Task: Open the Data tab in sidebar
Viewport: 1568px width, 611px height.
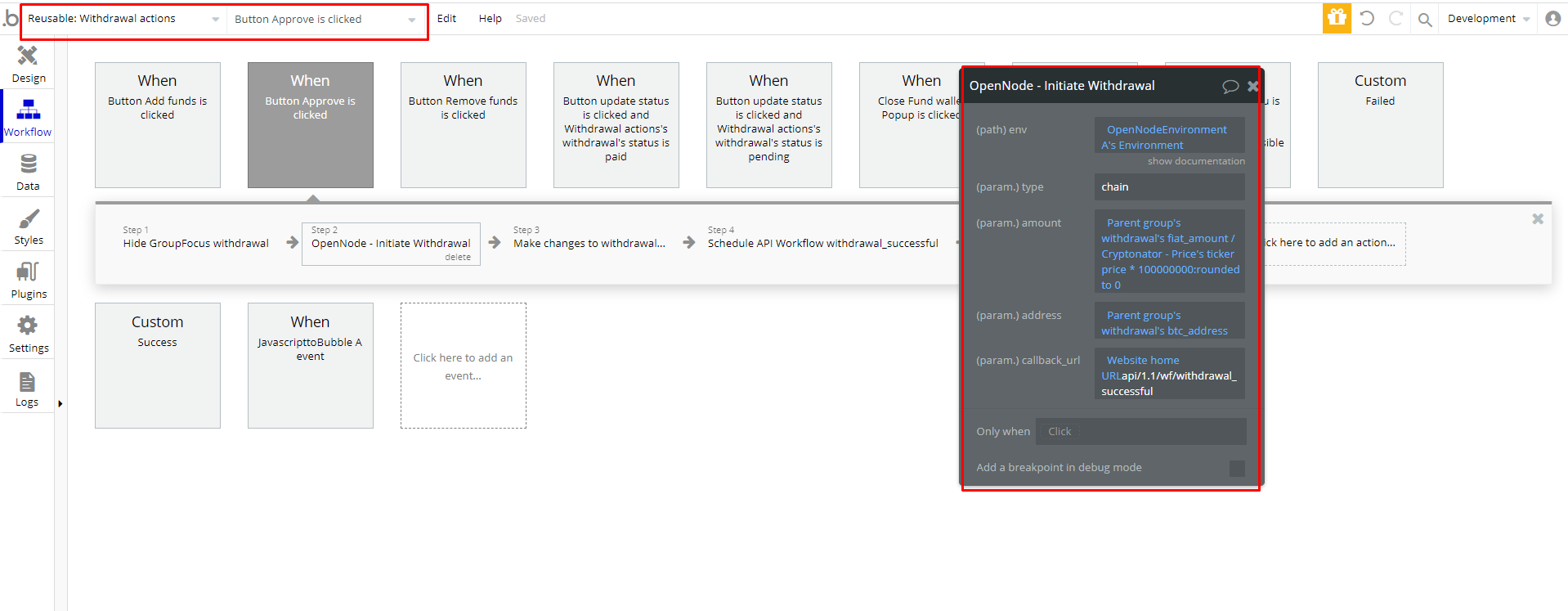Action: coord(28,172)
